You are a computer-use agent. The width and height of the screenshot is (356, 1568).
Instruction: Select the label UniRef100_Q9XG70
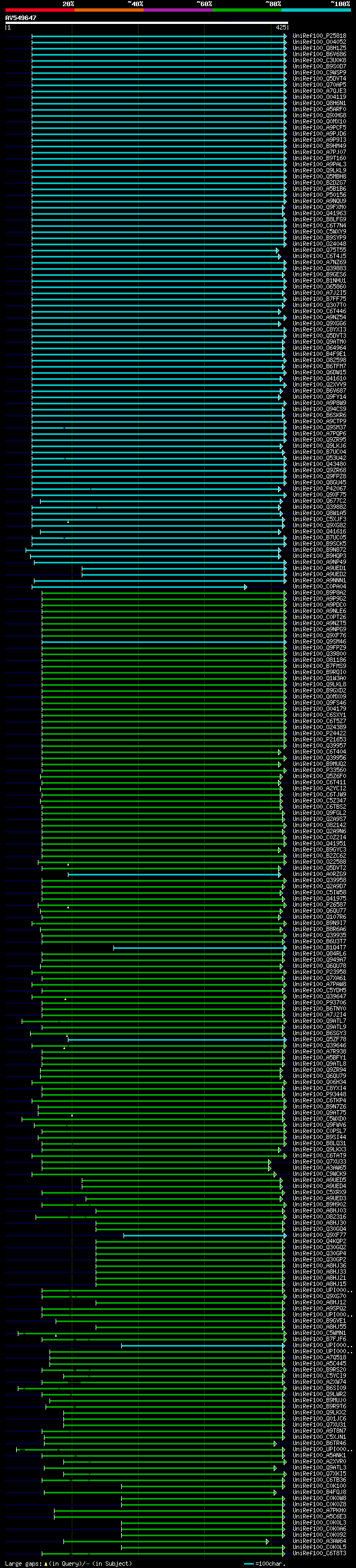pos(319,1297)
